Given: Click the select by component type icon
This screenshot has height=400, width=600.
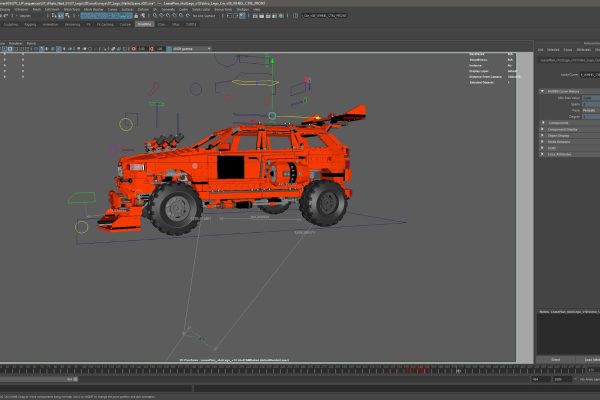Looking at the screenshot, I should click(x=67, y=16).
